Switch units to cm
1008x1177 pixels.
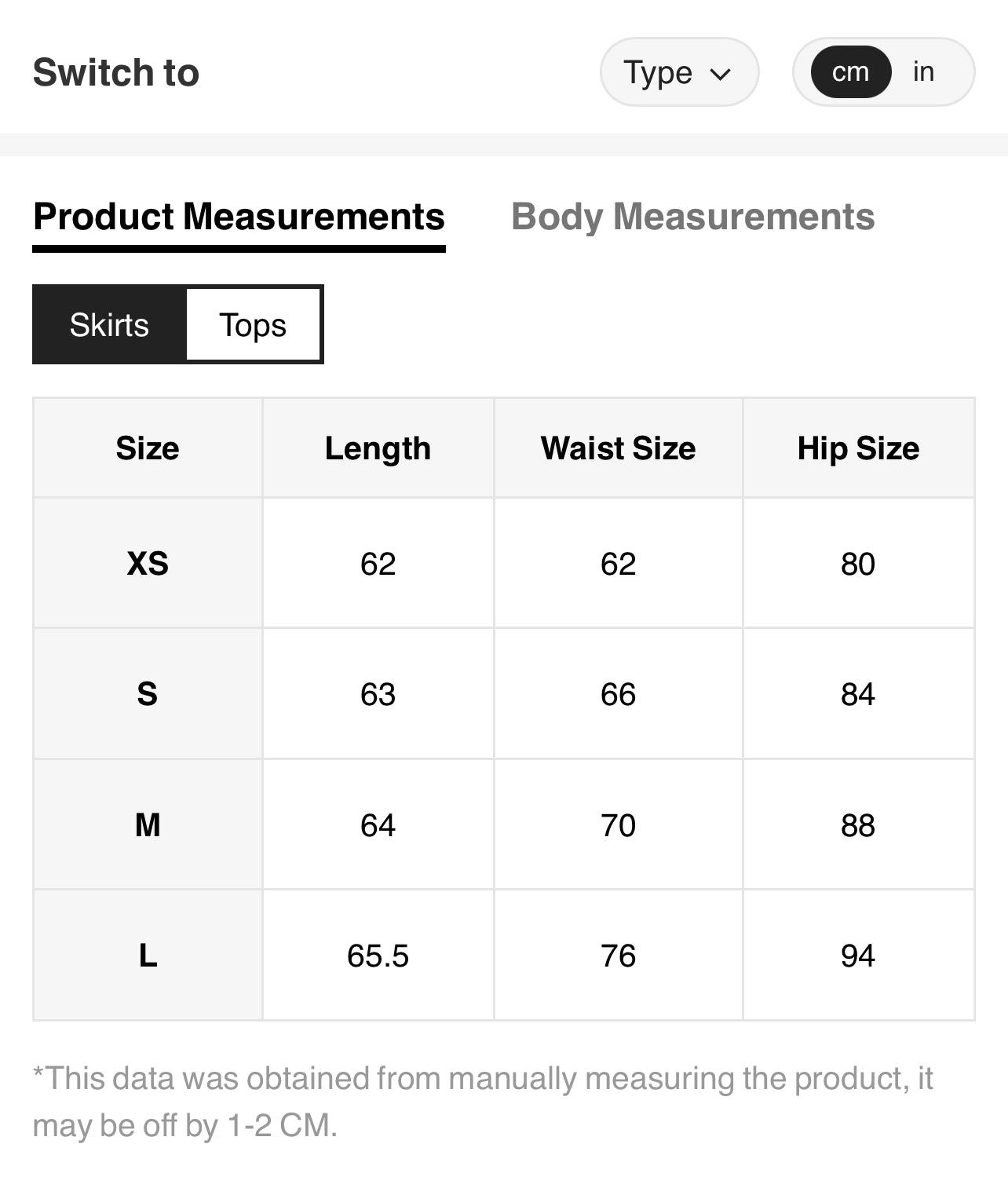[x=850, y=72]
